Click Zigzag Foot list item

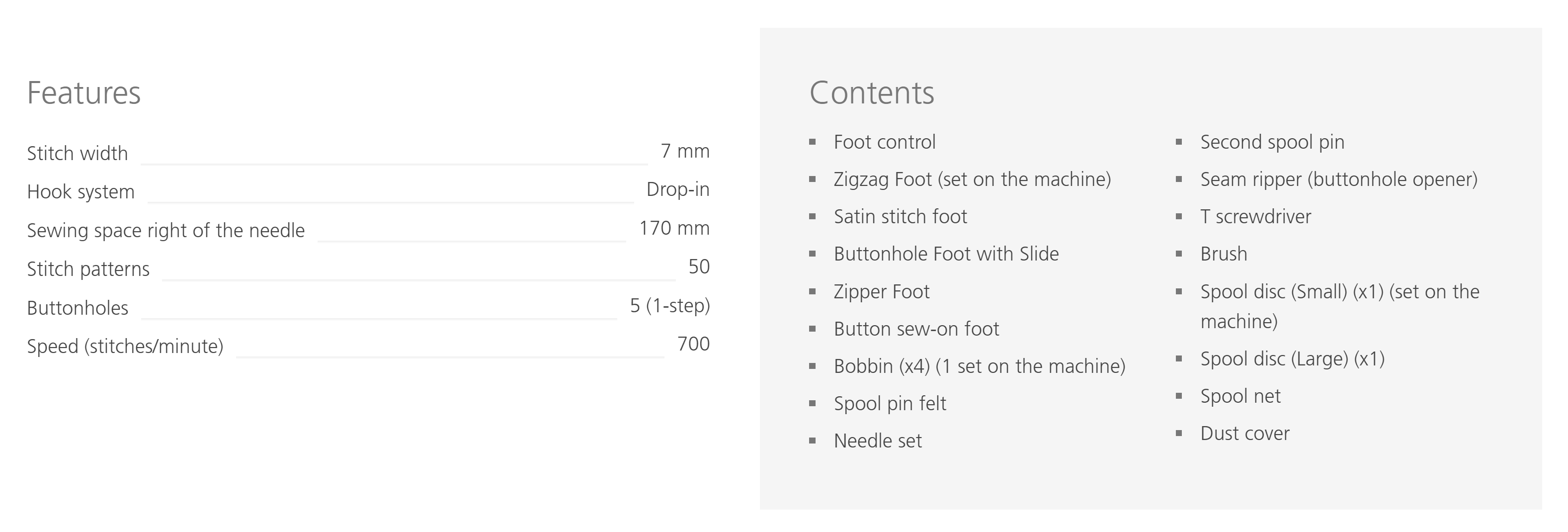click(972, 179)
